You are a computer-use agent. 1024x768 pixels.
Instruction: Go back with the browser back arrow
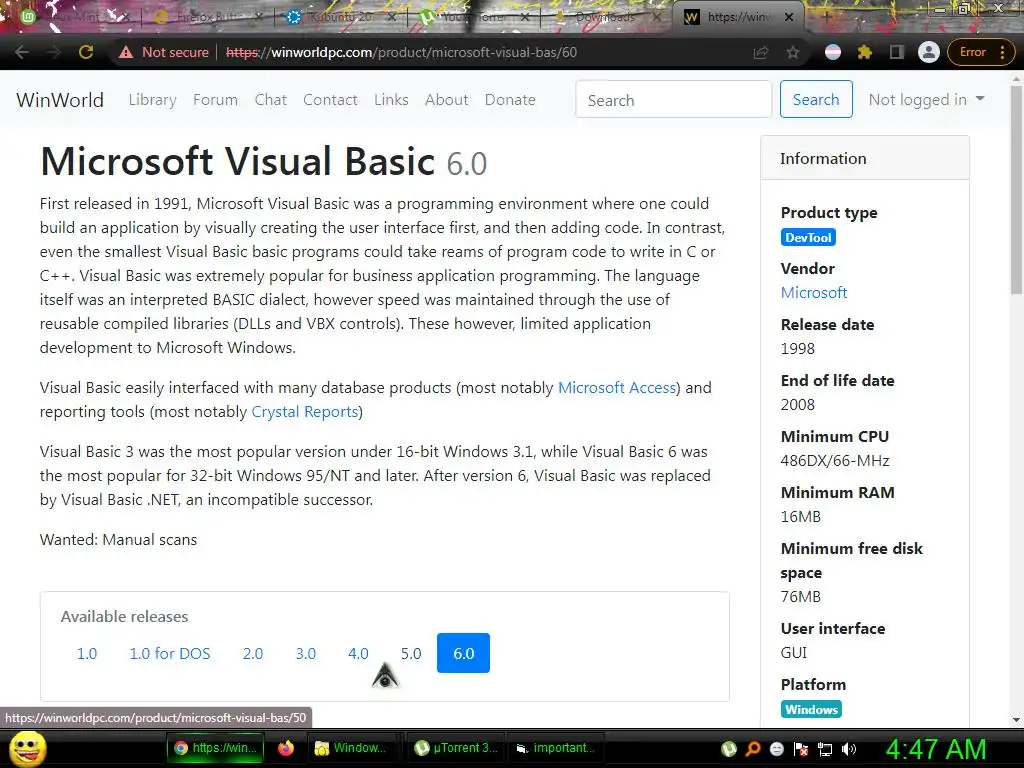coord(22,52)
